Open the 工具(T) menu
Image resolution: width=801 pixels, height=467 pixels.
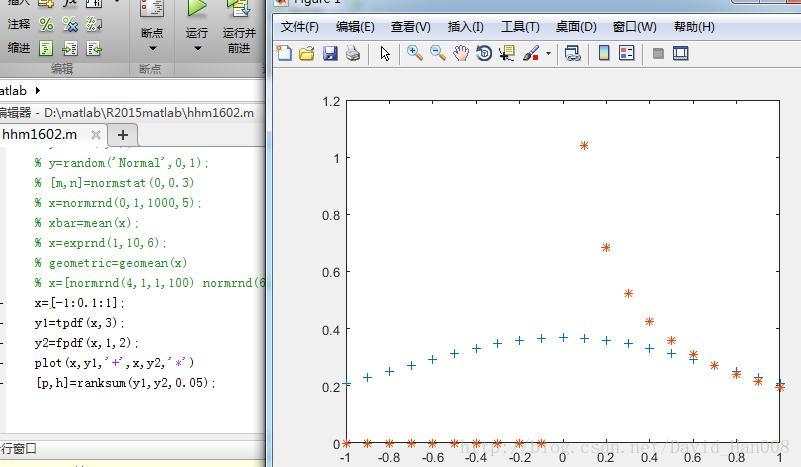520,27
